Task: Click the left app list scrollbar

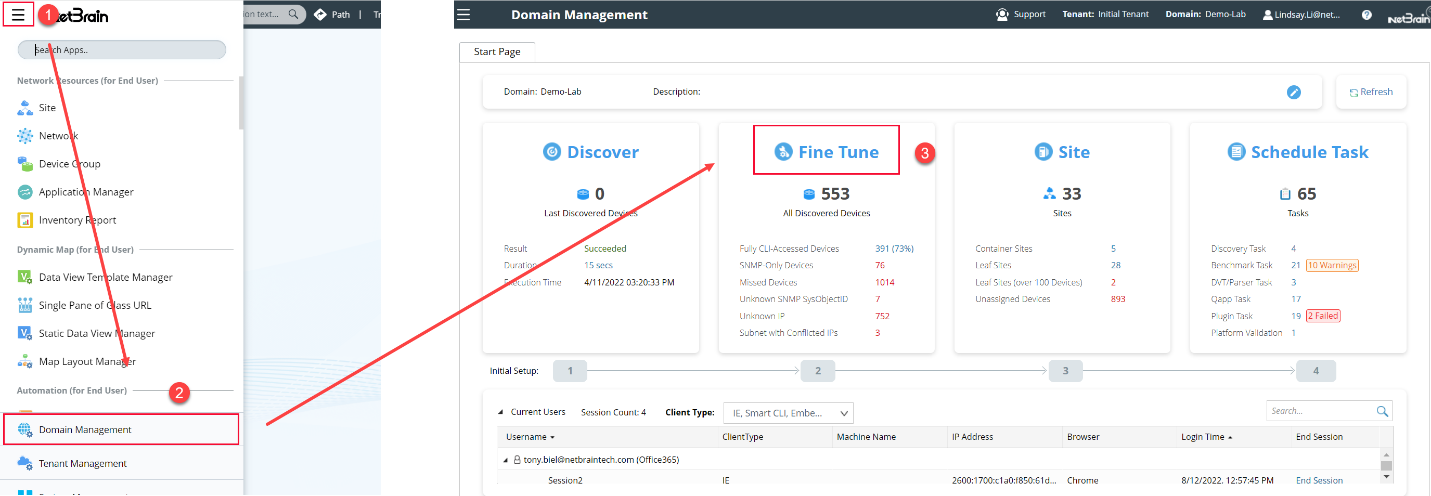Action: click(x=240, y=102)
